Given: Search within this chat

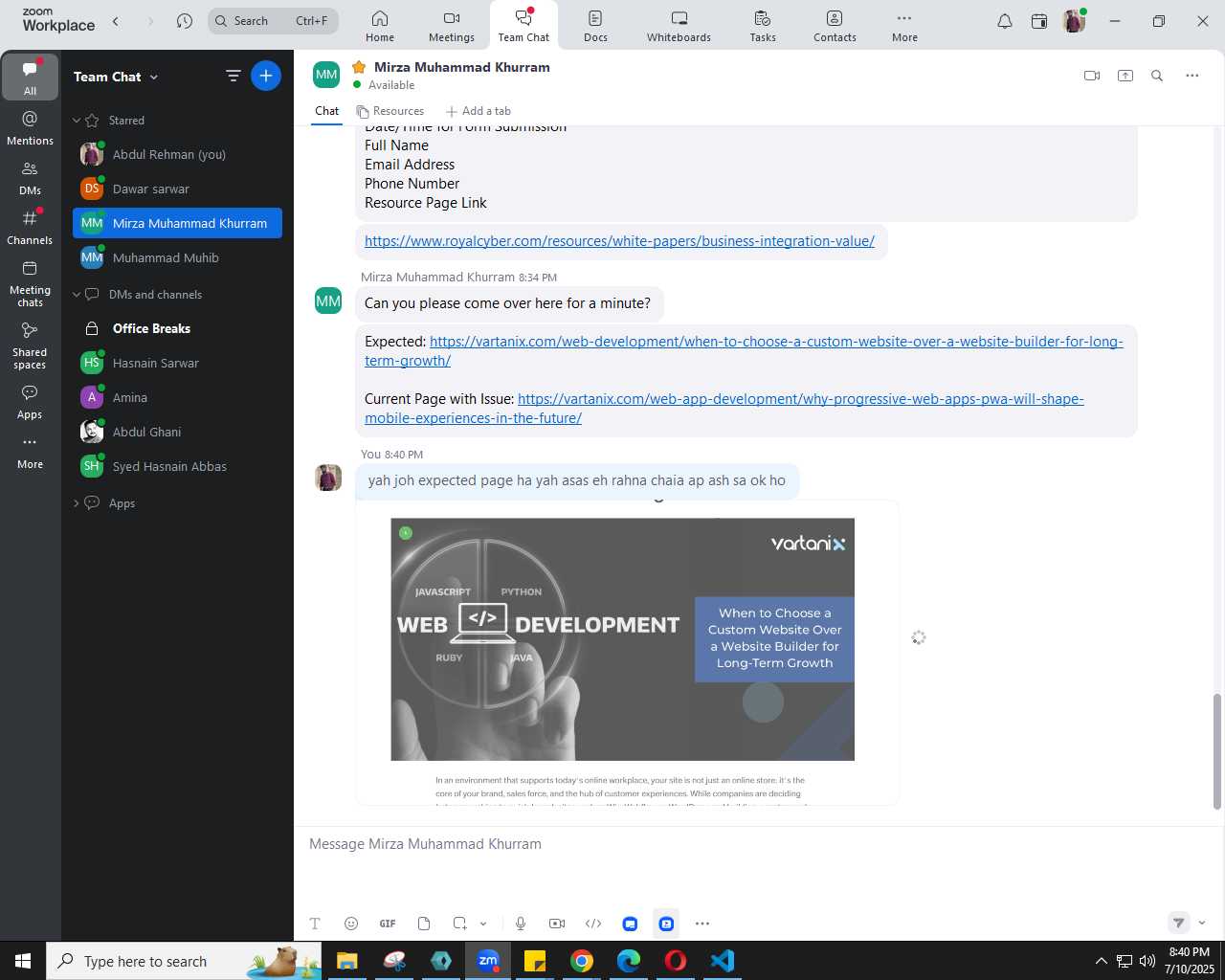Looking at the screenshot, I should click(1157, 76).
